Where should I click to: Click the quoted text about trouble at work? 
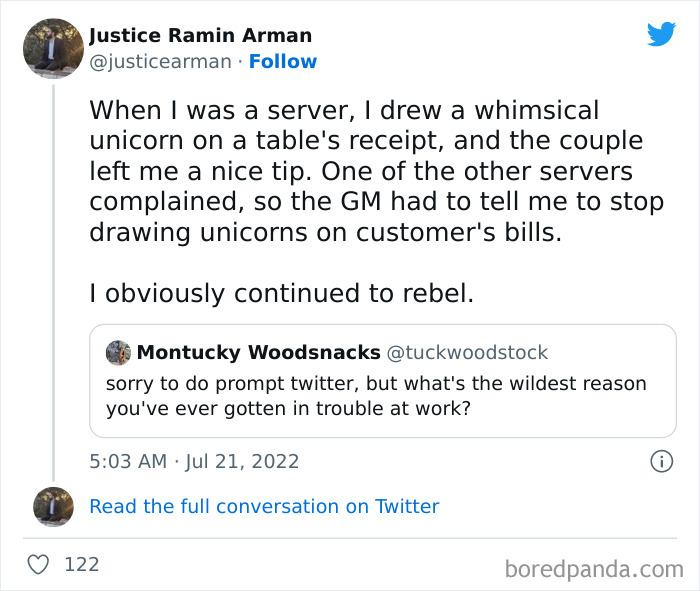376,396
